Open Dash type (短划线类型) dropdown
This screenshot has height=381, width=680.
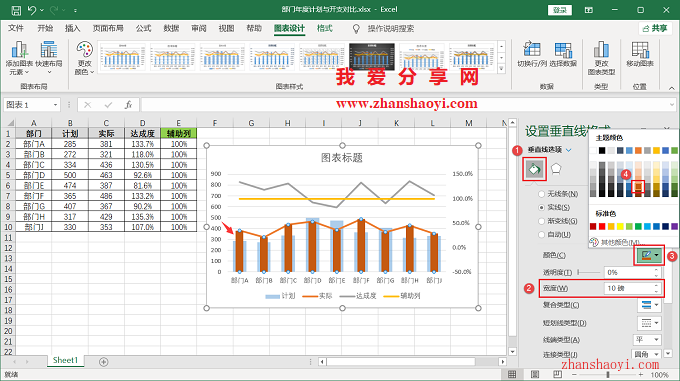tap(649, 323)
